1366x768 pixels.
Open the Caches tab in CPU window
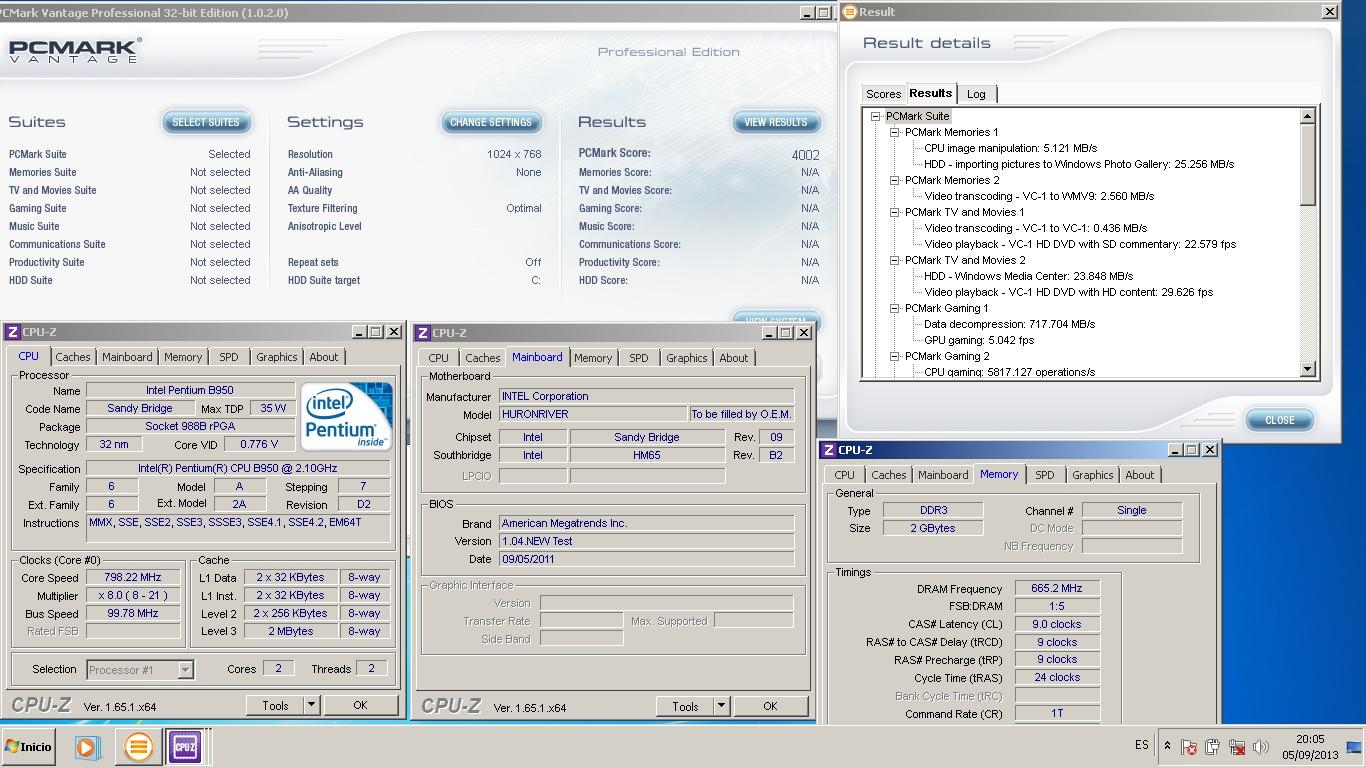[x=73, y=357]
